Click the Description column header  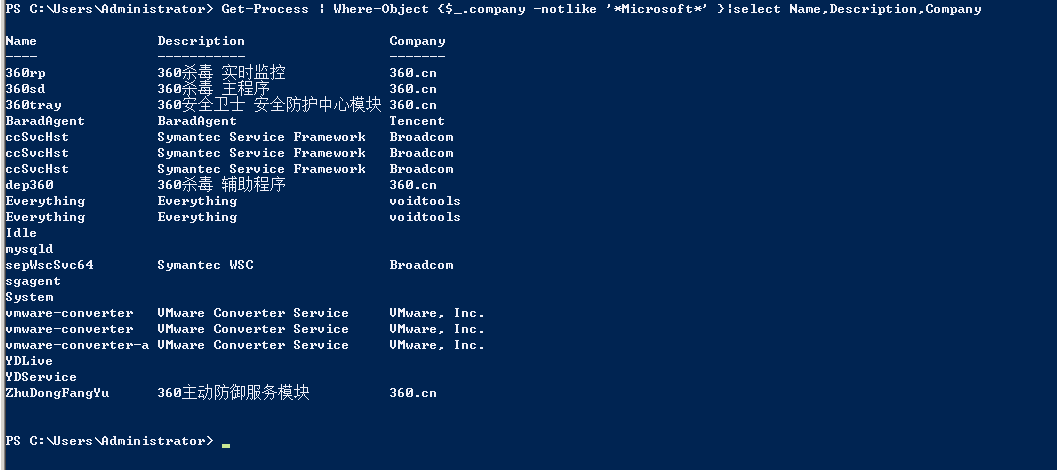pyautogui.click(x=201, y=41)
